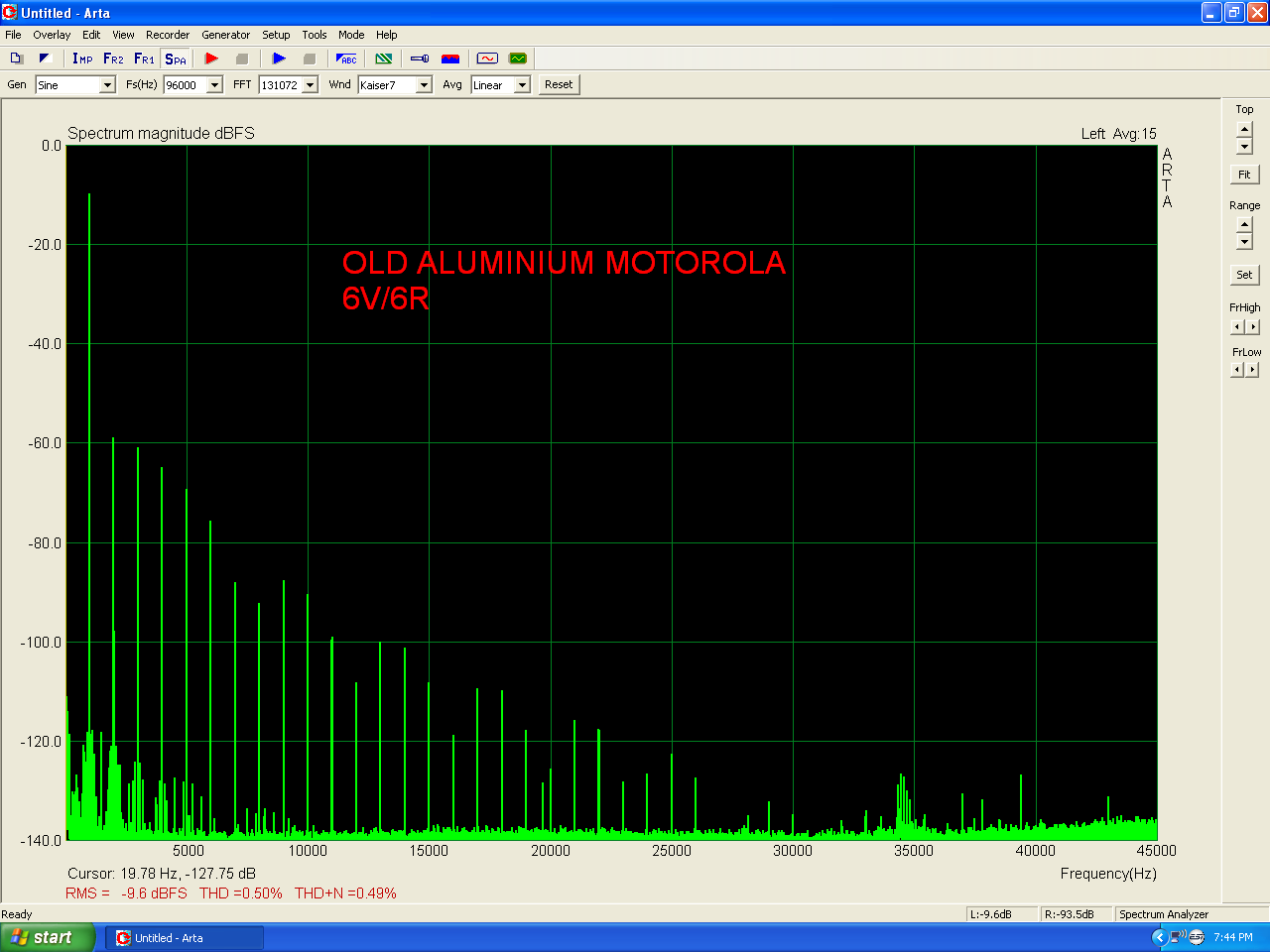Click the ABC text label overlay icon

[346, 59]
